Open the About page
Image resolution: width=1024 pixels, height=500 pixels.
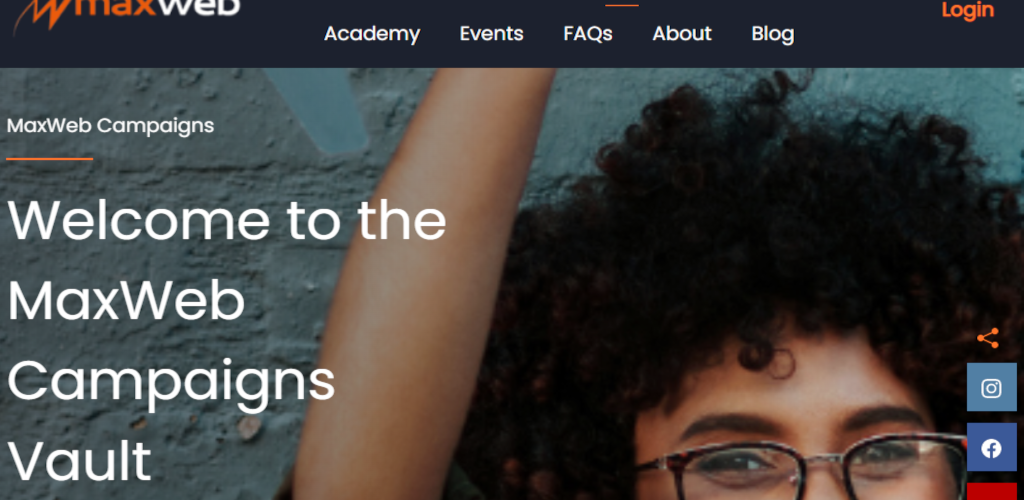pyautogui.click(x=682, y=33)
